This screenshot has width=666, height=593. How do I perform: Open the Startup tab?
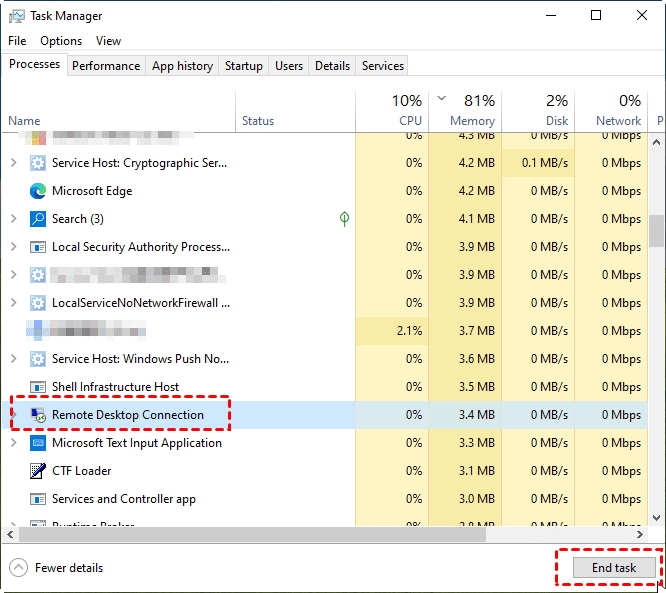point(244,66)
